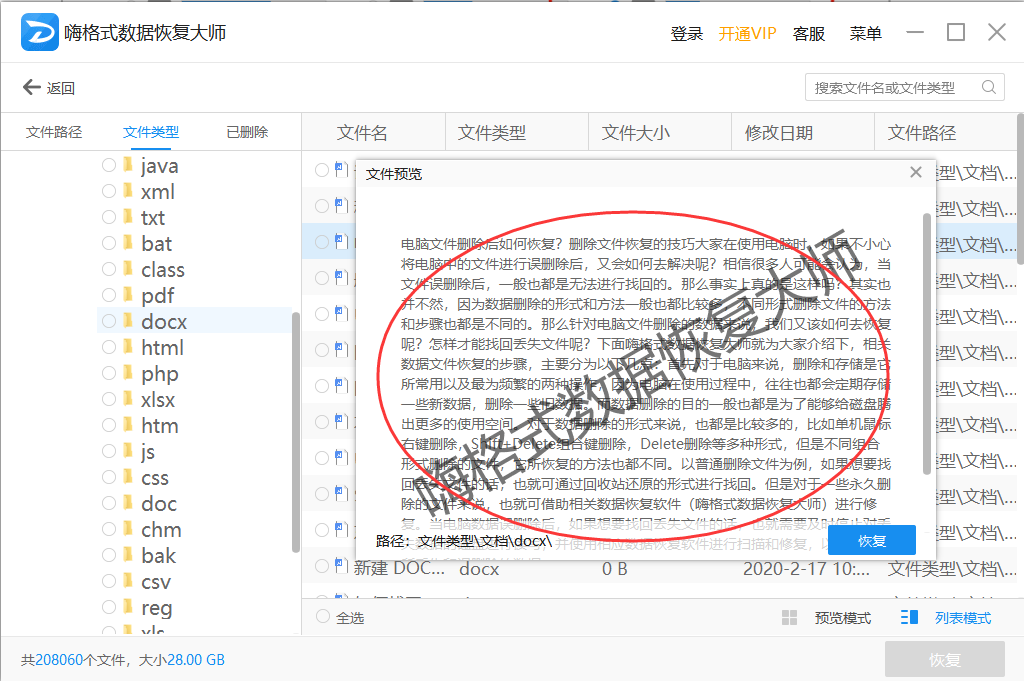
Task: Select the radio button for csv
Action: 109,581
